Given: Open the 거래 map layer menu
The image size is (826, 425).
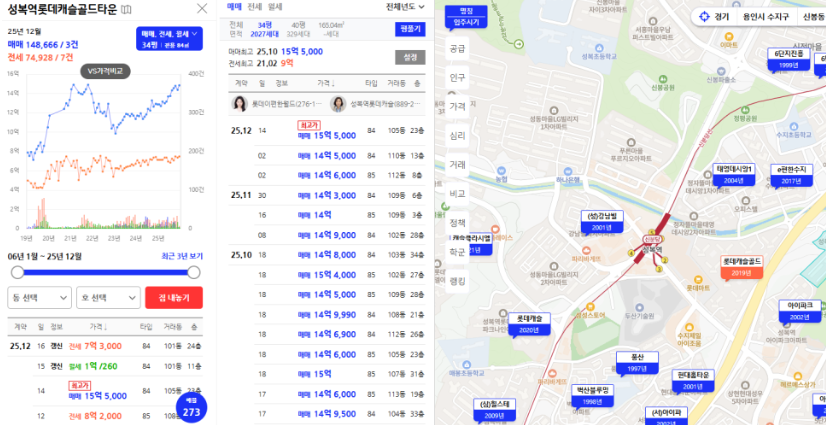Looking at the screenshot, I should pos(457,164).
